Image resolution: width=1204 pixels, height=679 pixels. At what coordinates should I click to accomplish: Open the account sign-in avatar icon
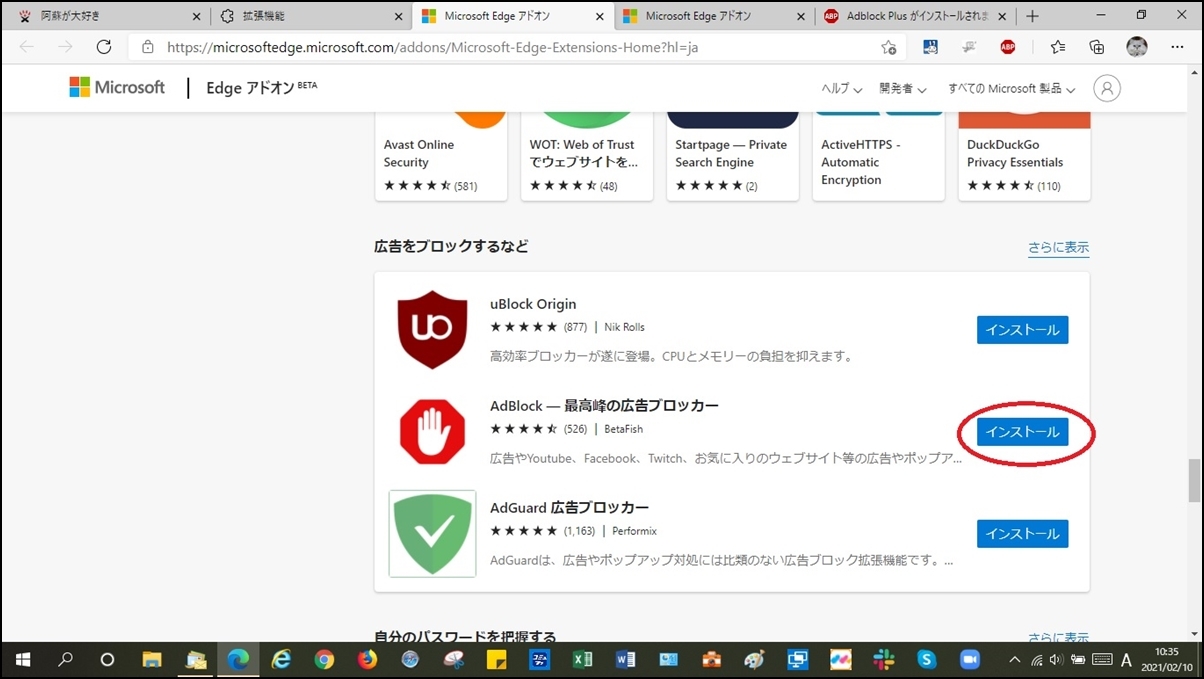pos(1107,88)
